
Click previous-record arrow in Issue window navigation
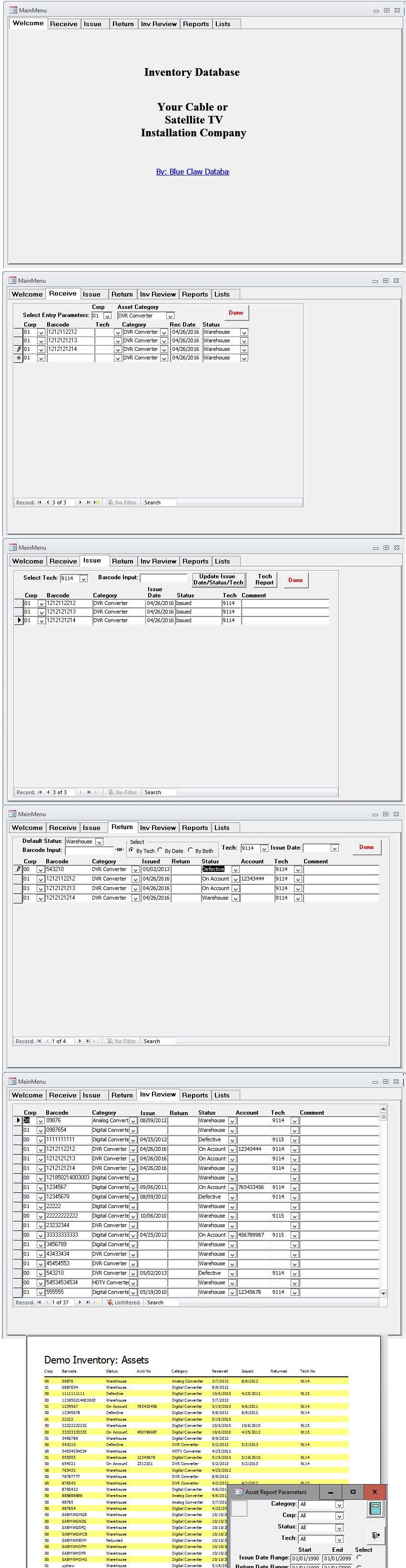(48, 792)
